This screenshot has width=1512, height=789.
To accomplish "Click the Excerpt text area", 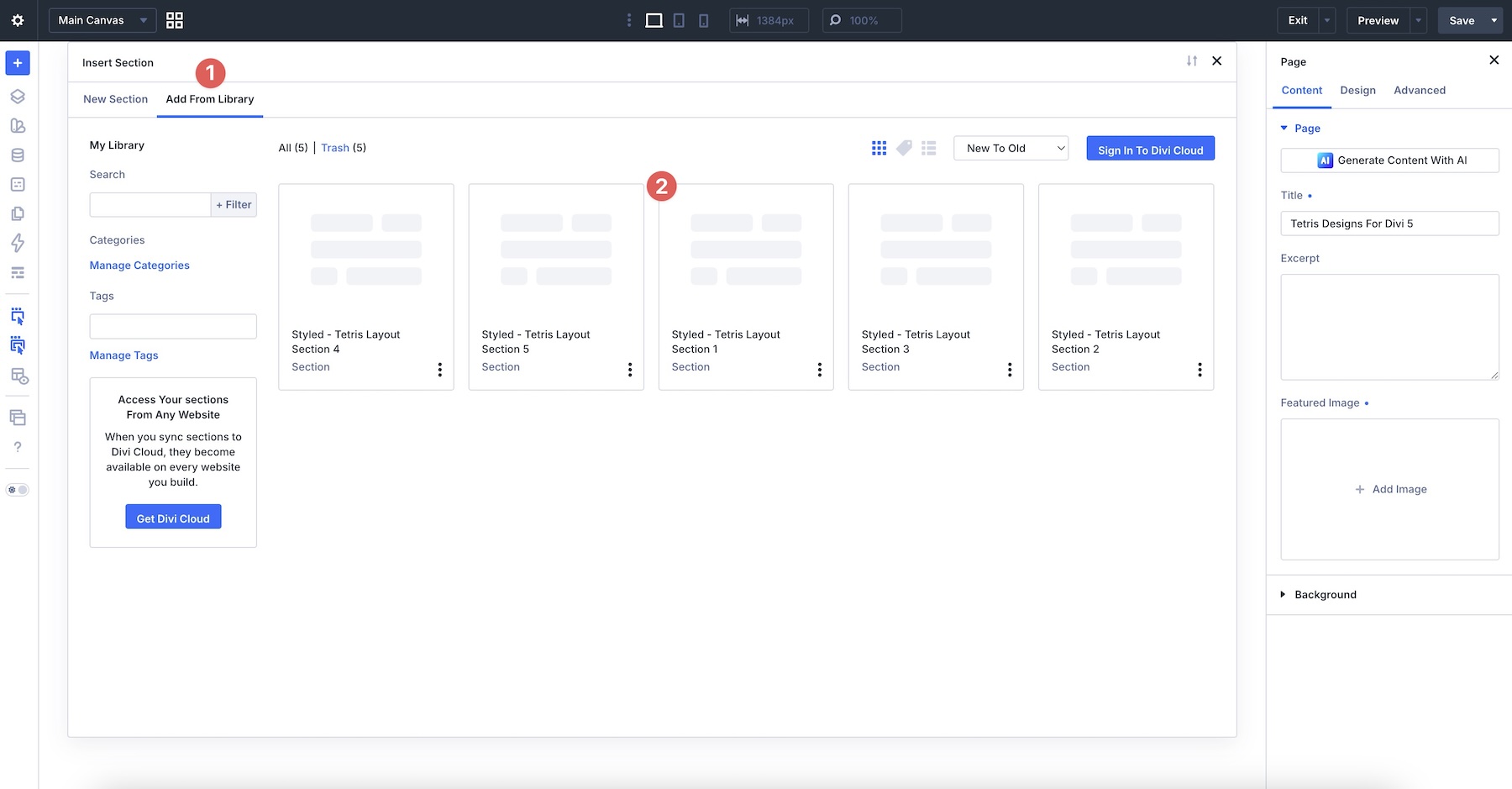I will point(1389,327).
